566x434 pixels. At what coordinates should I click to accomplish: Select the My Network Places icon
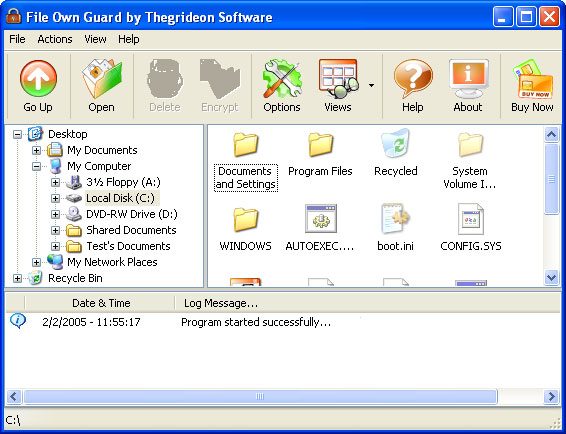tap(55, 262)
